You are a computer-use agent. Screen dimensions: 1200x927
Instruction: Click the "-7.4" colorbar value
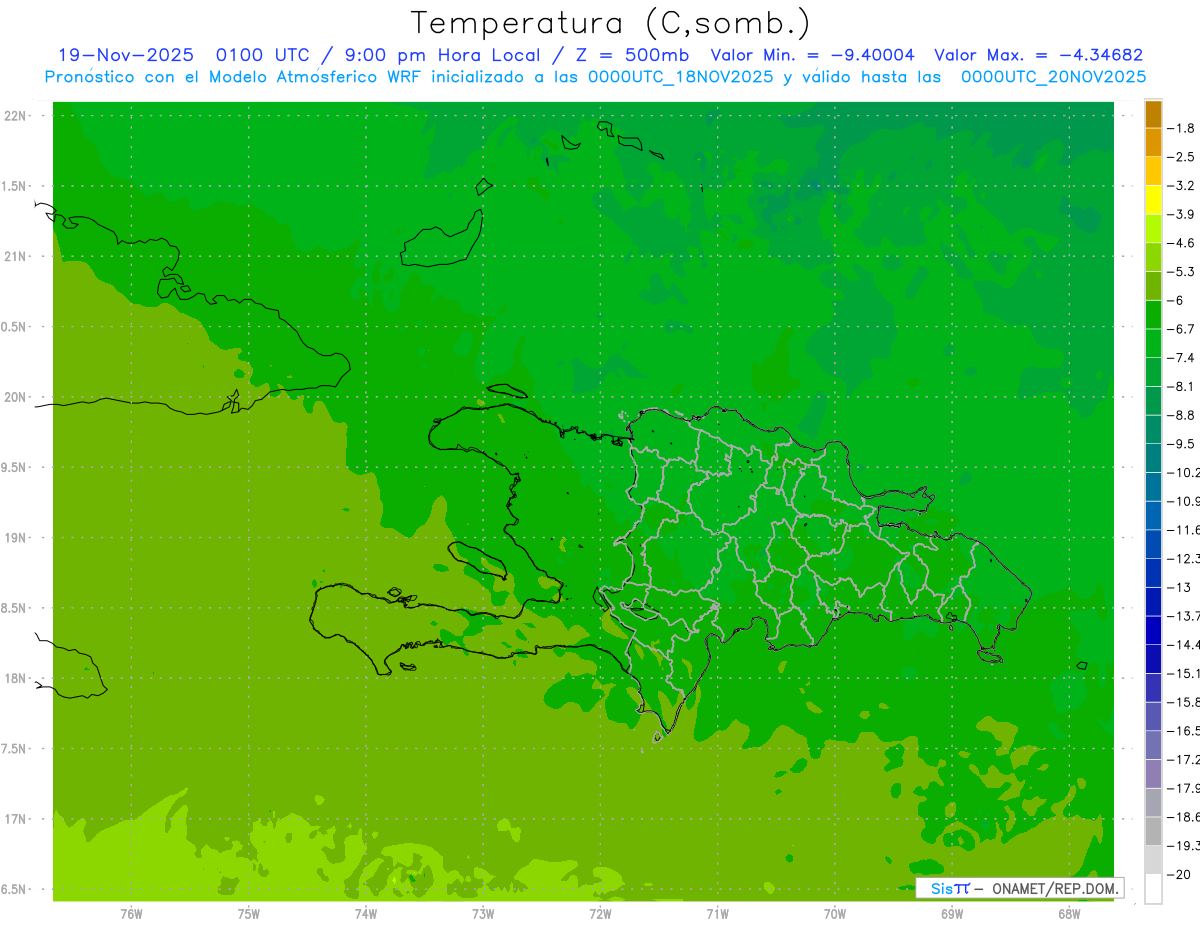[1182, 358]
